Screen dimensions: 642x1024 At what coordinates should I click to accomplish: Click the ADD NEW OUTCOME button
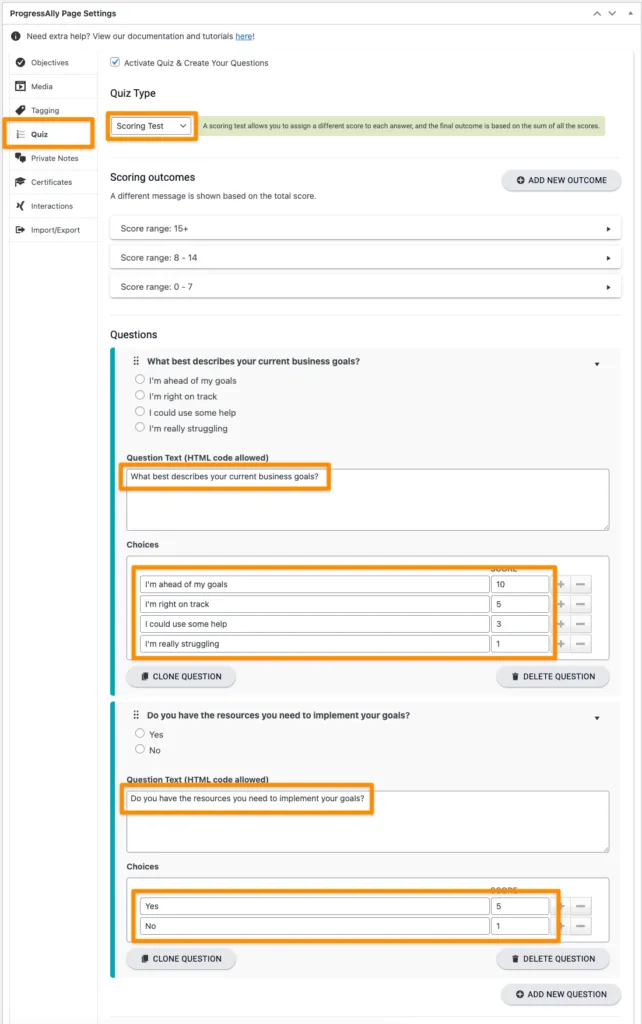(563, 180)
